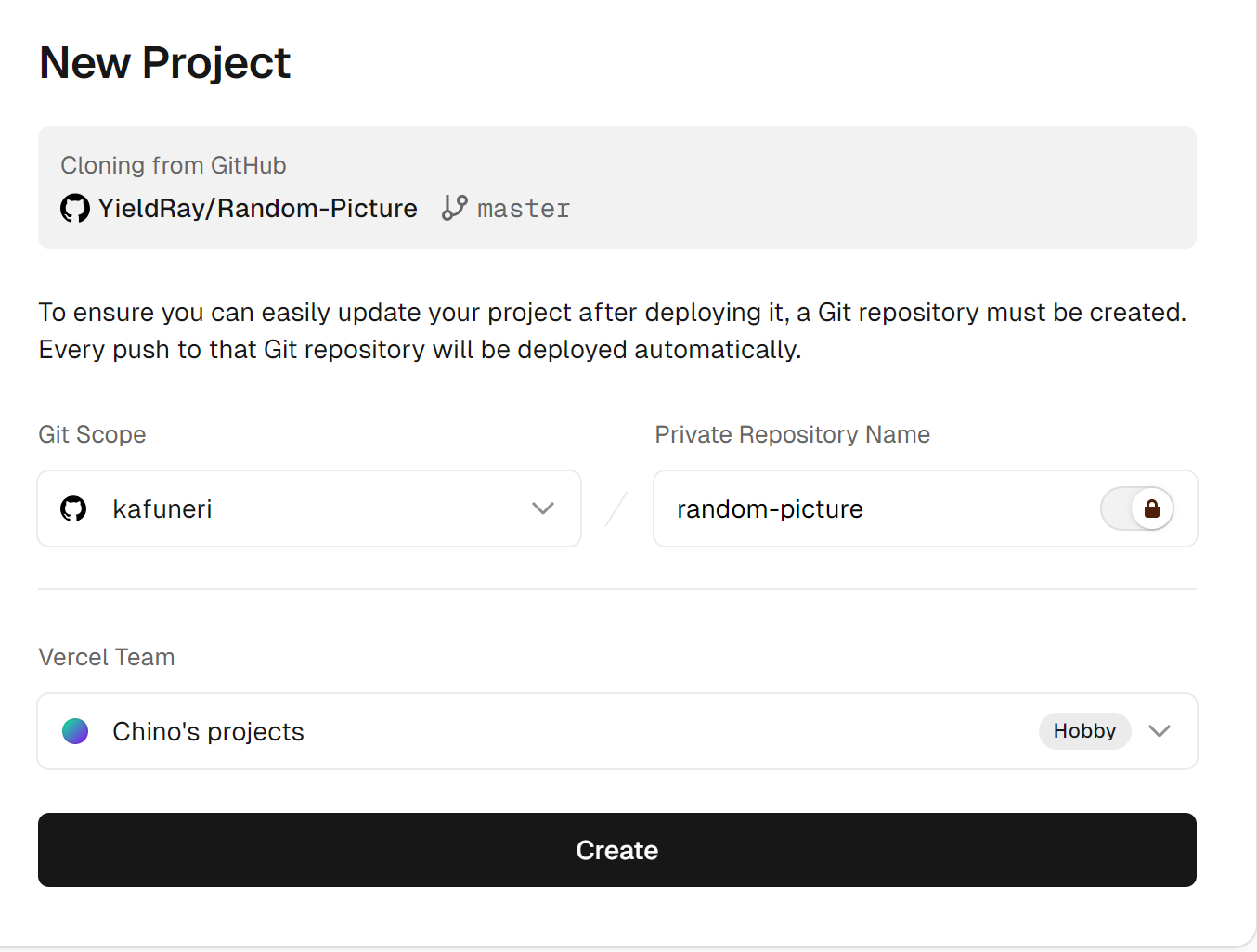Image resolution: width=1257 pixels, height=952 pixels.
Task: Expand the Vercel Team chevron arrow
Action: pos(1160,731)
